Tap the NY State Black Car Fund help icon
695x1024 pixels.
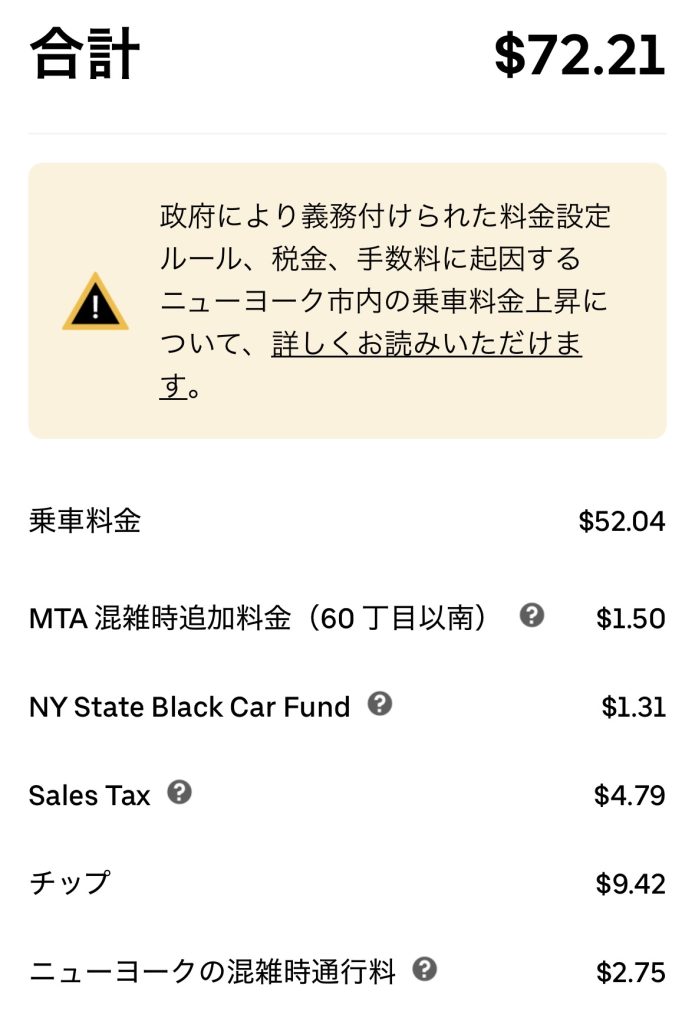click(379, 704)
